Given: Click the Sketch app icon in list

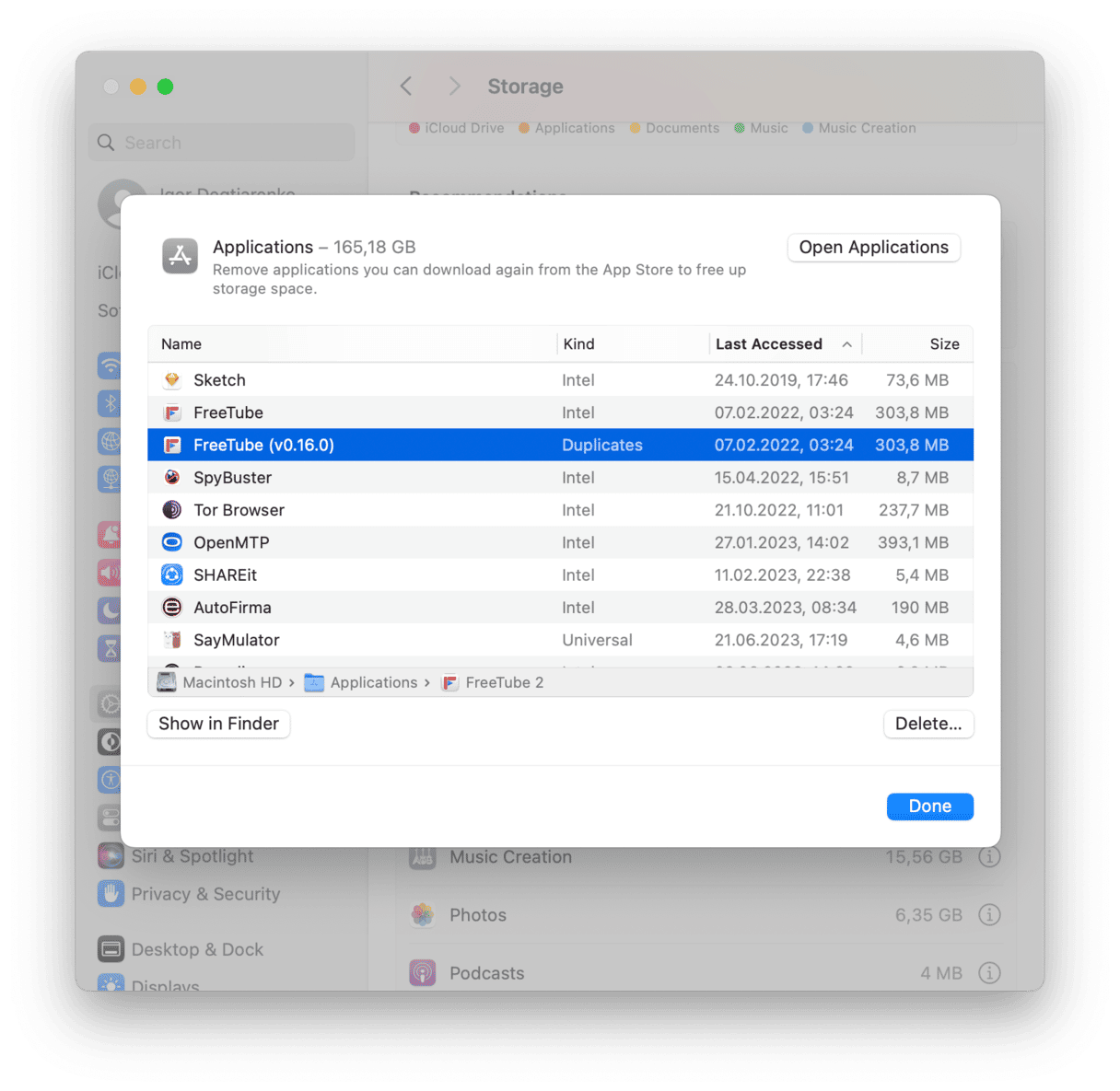Looking at the screenshot, I should coord(172,380).
